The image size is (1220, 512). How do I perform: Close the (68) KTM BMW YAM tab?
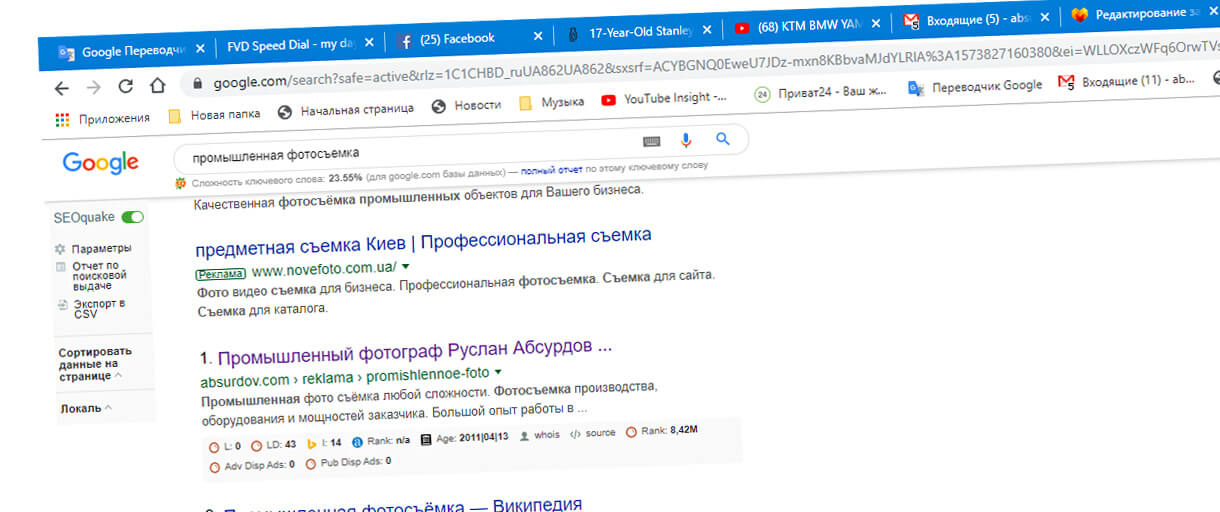tap(876, 24)
